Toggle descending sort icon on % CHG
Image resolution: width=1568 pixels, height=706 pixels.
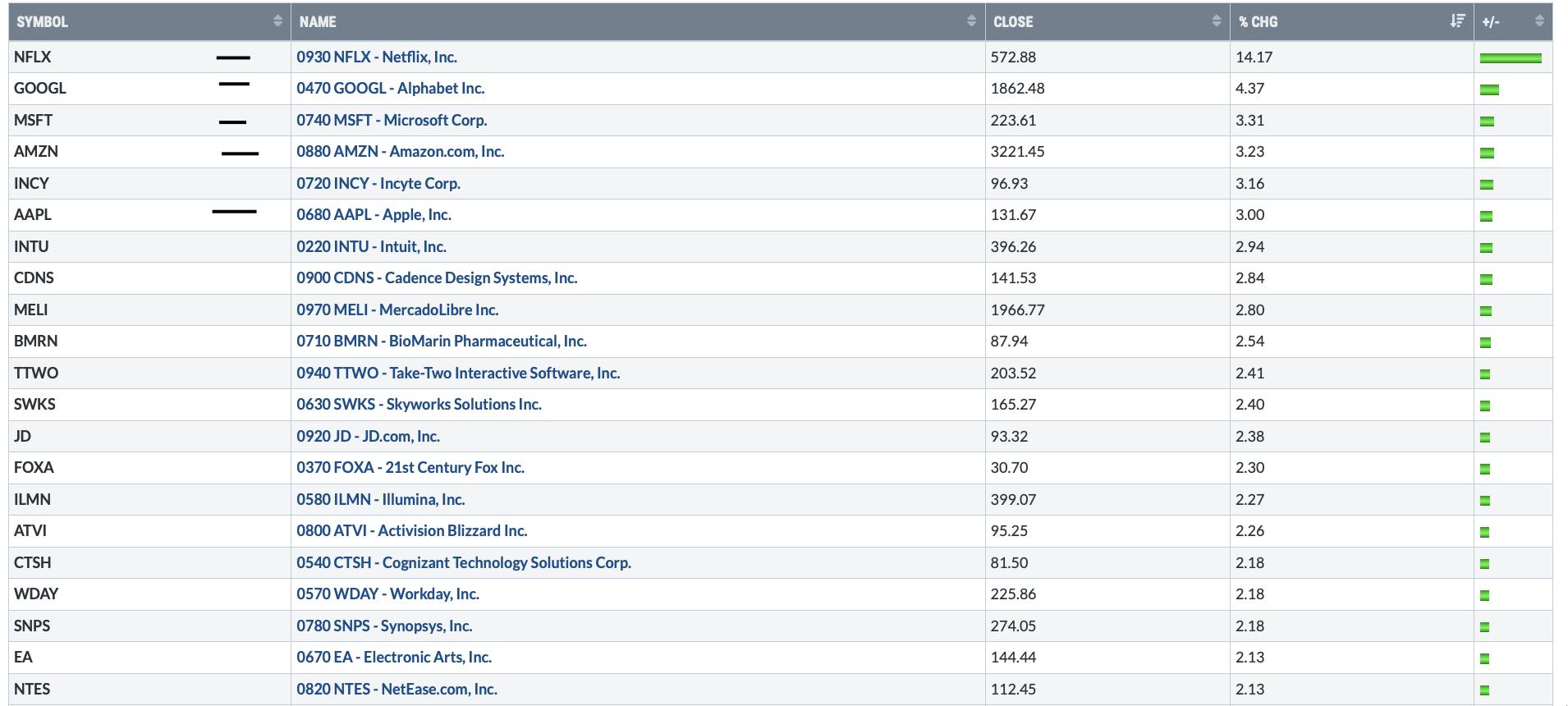coord(1457,21)
